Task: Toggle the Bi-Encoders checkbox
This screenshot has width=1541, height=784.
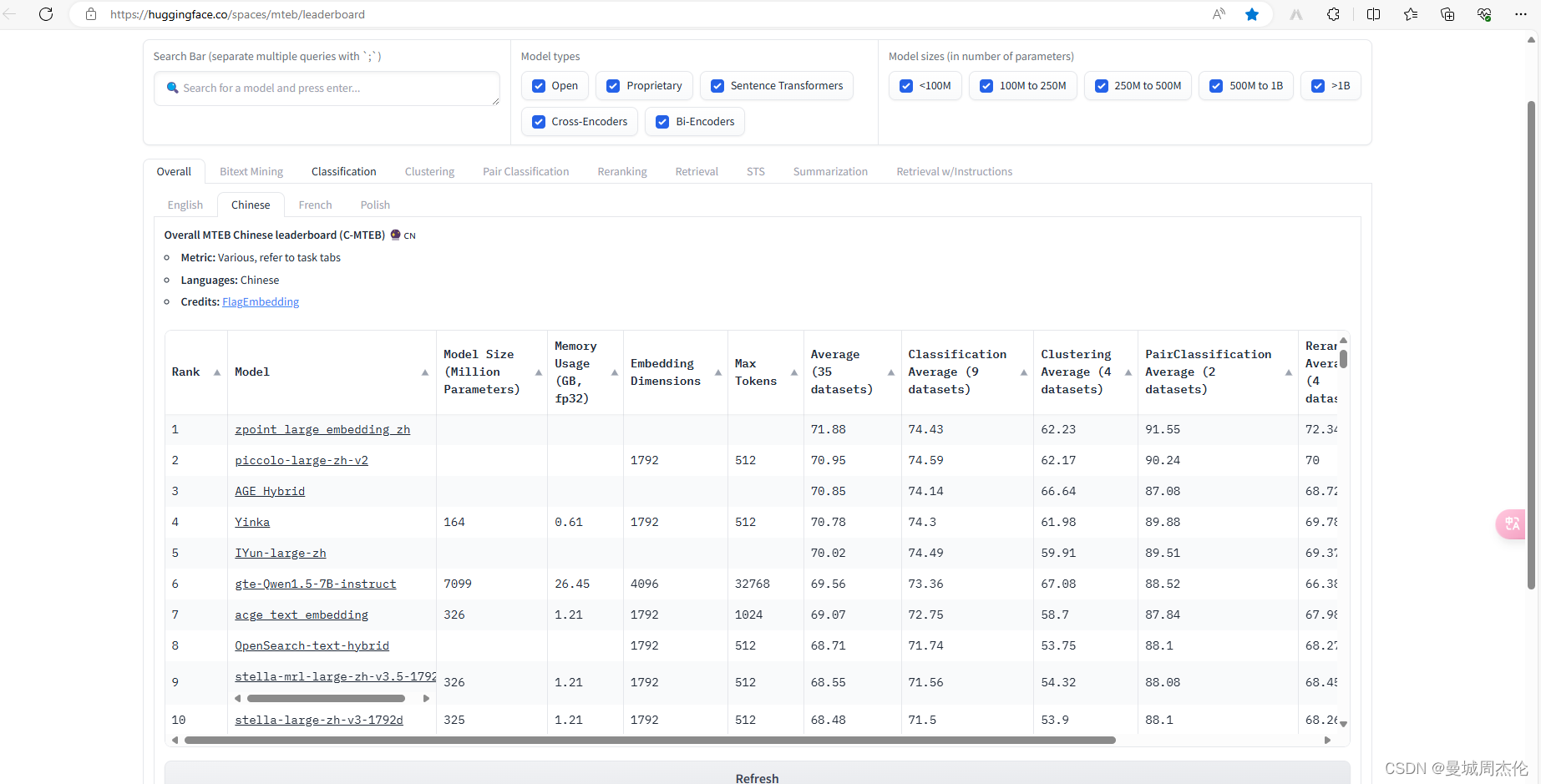Action: pos(662,122)
